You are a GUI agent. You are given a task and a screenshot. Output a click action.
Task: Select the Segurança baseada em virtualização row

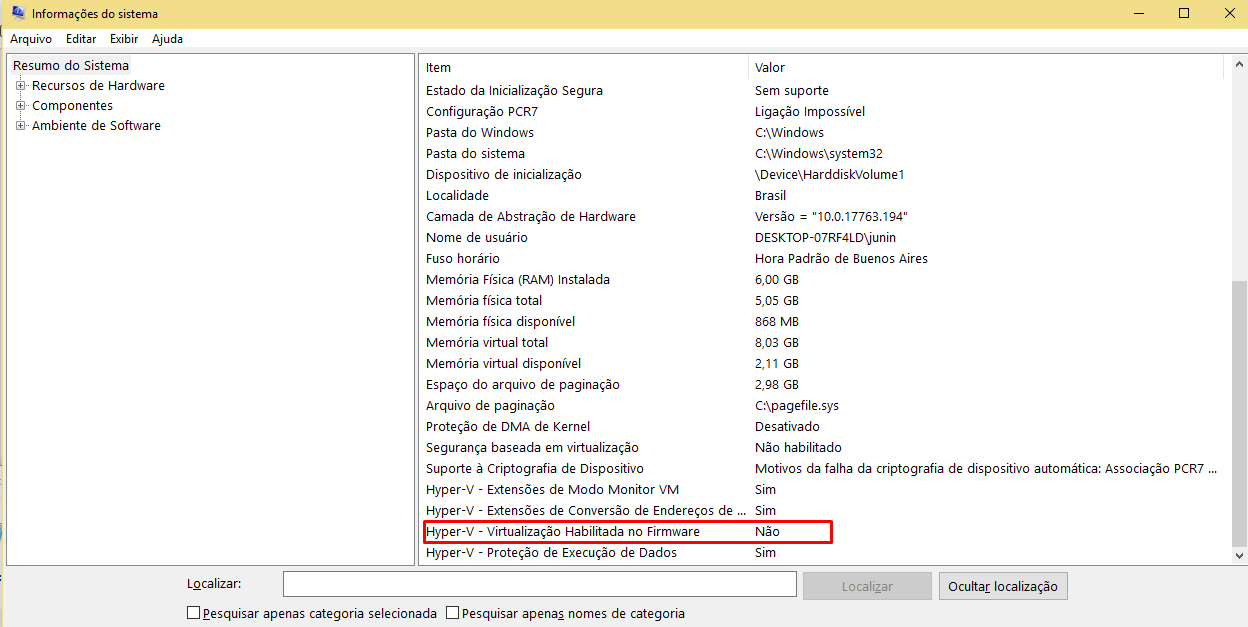(x=821, y=448)
